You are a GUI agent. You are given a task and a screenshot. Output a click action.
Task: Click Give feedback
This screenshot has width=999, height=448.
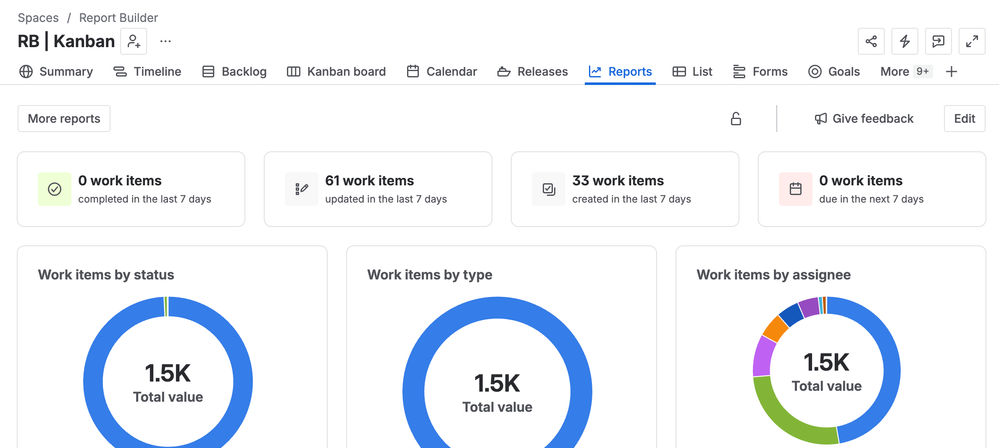[864, 119]
